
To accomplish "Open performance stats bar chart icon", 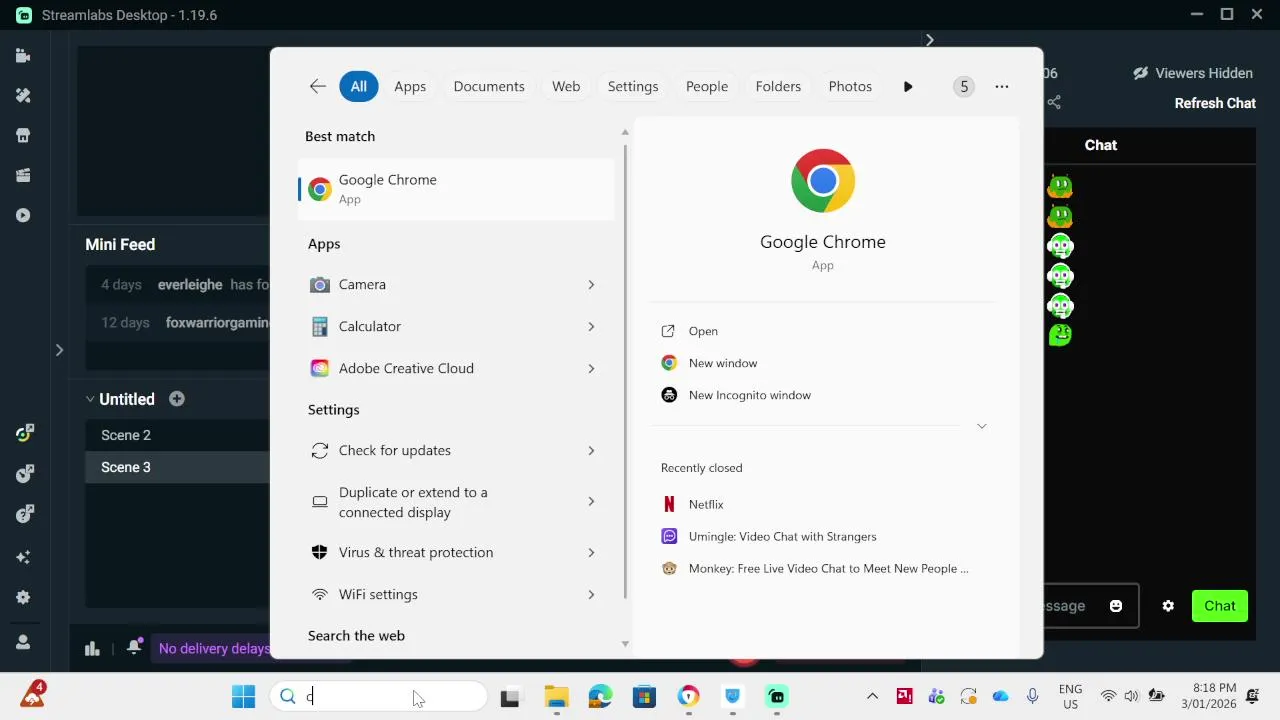I will tap(92, 648).
